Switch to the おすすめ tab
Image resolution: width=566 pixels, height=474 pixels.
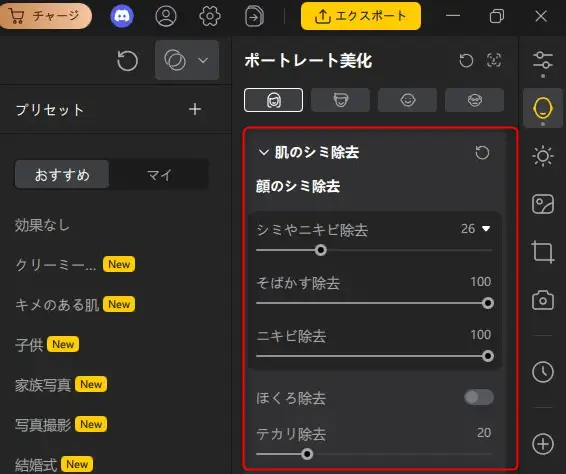[62, 175]
